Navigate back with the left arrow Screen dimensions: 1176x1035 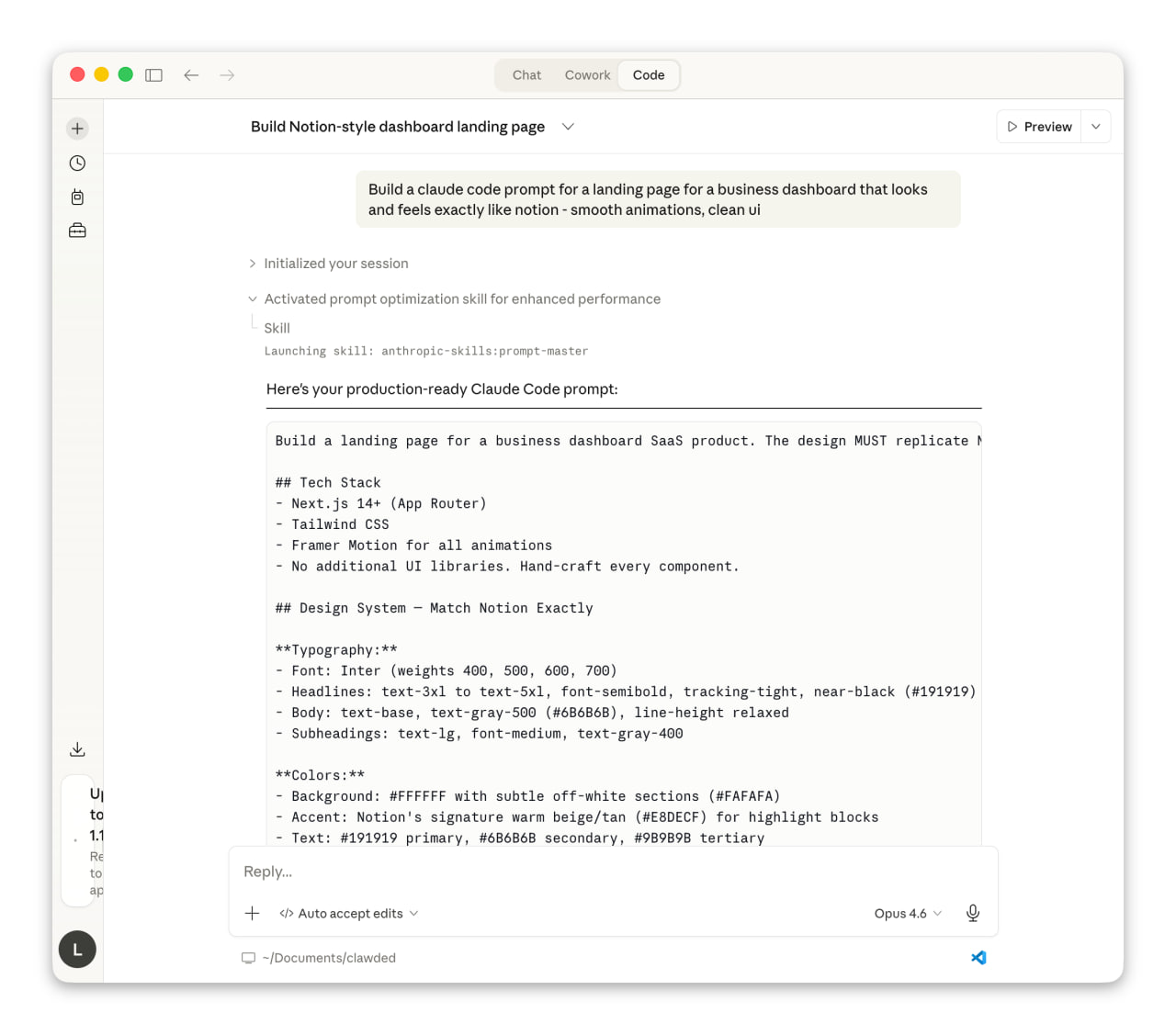[x=191, y=75]
